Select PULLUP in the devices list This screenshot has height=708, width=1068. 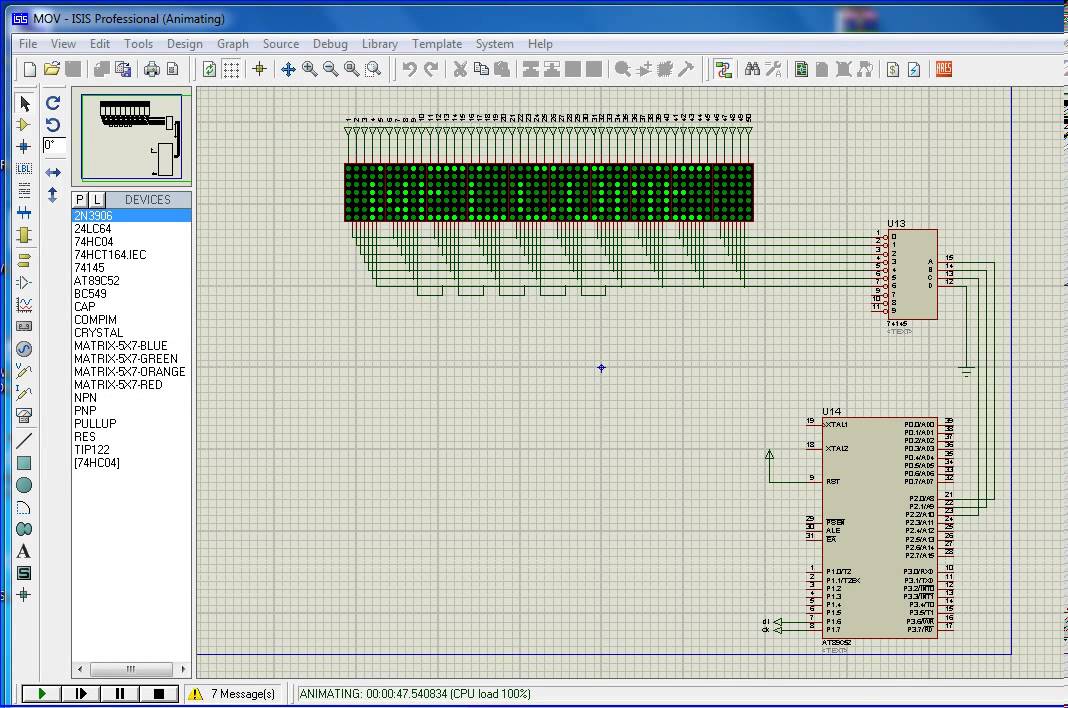(x=95, y=423)
